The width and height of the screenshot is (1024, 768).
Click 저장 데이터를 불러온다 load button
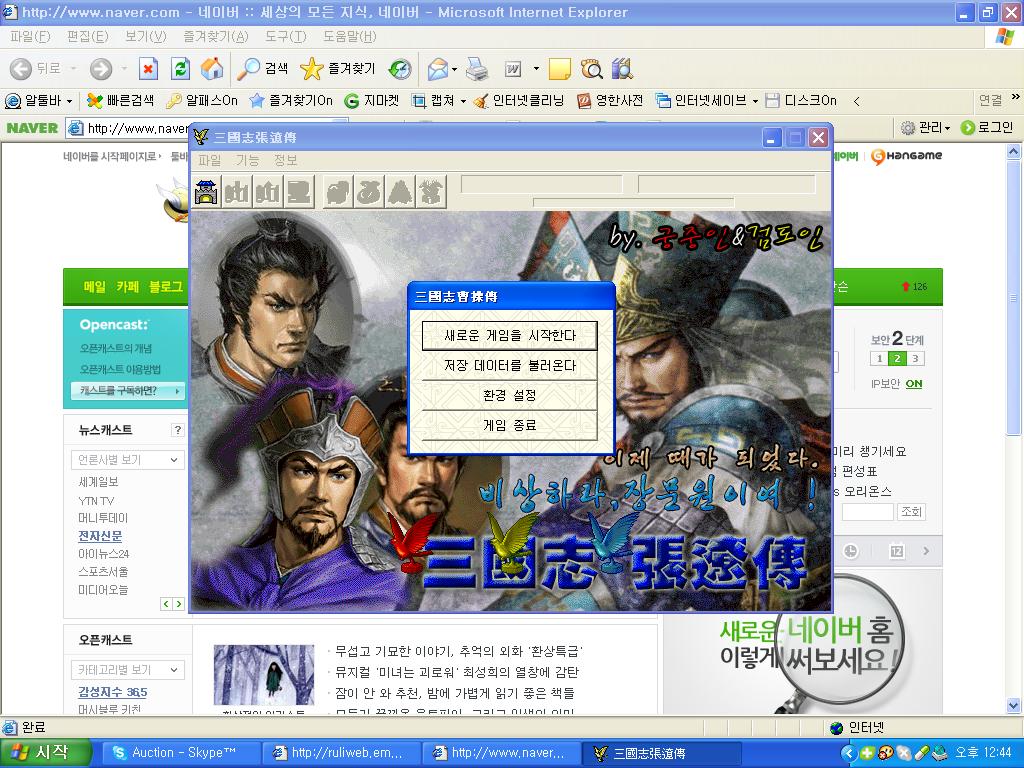(x=510, y=366)
